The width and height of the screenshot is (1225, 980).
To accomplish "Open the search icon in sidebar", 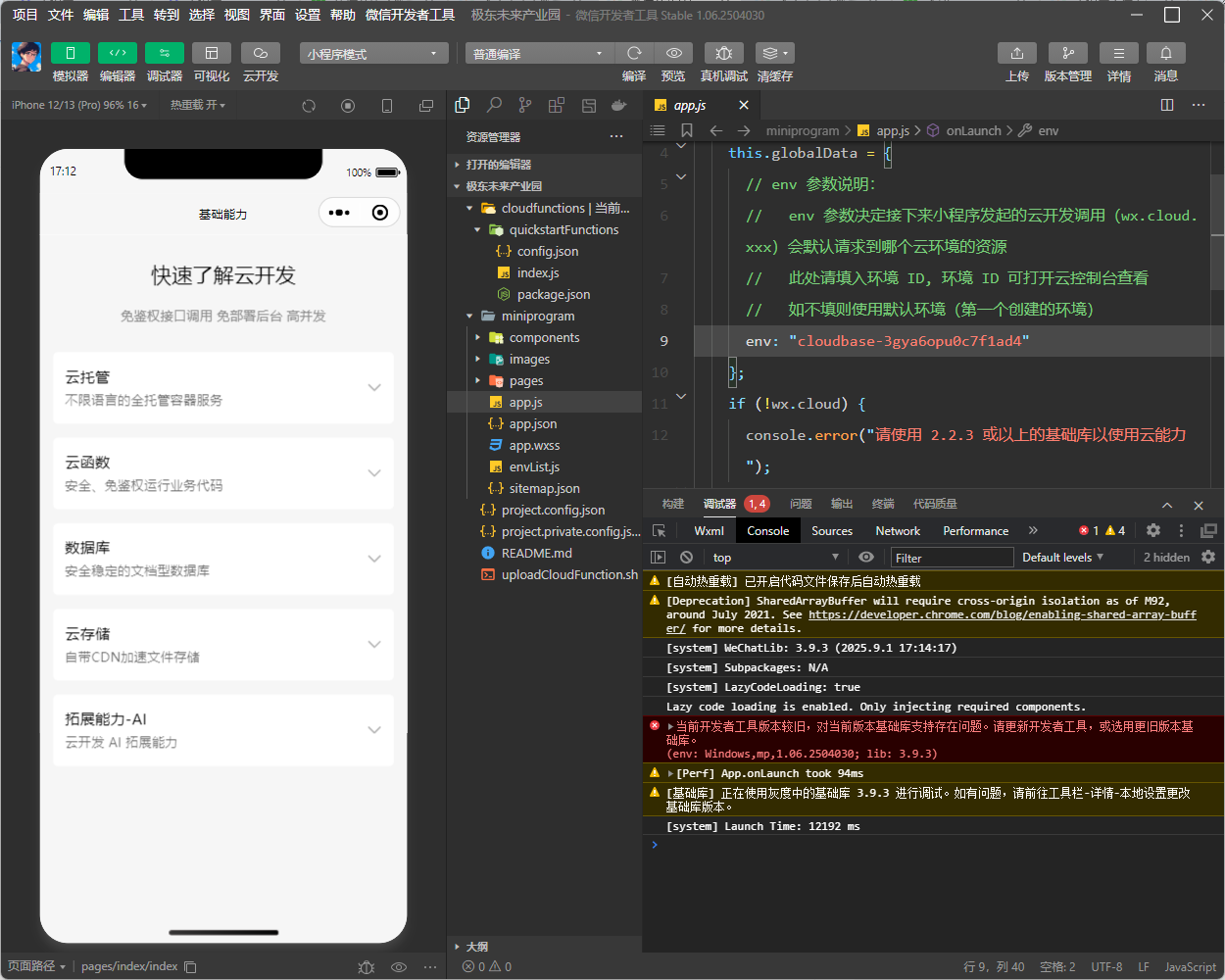I will (x=494, y=105).
